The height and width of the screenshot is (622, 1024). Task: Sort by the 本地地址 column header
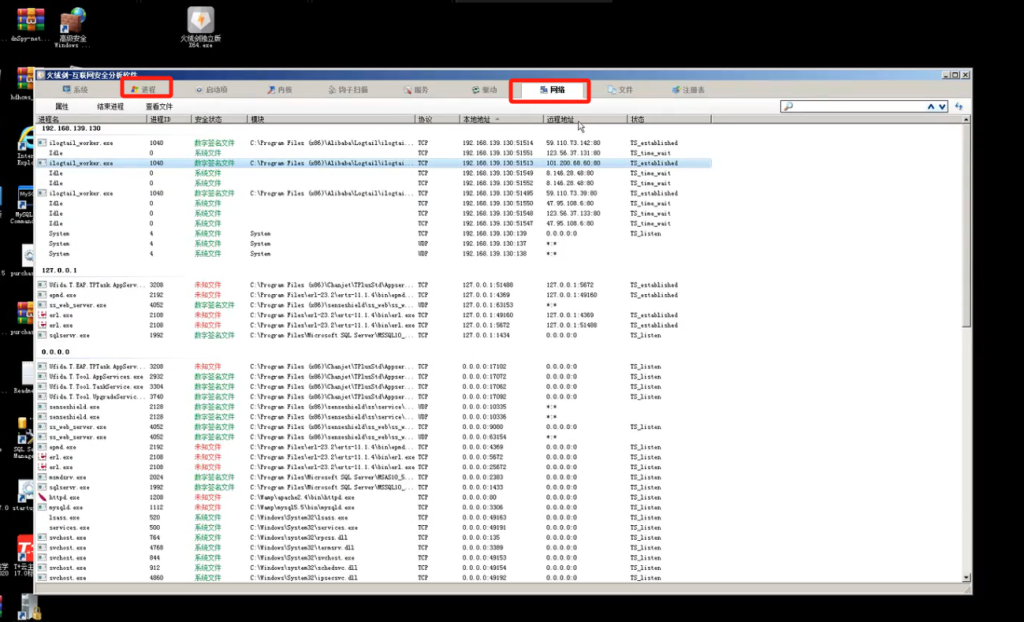[x=501, y=120]
